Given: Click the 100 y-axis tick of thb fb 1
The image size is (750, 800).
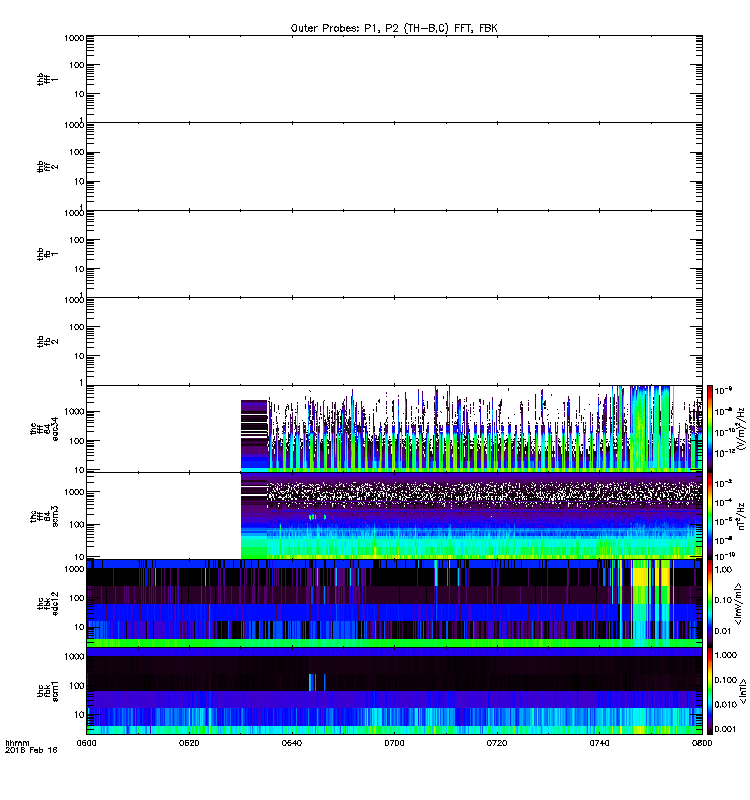Looking at the screenshot, I should [77, 240].
